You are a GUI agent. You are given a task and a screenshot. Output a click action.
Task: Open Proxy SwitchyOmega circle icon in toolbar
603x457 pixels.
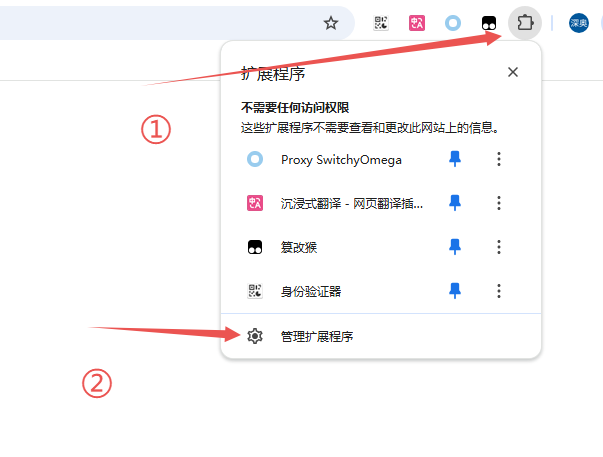453,23
